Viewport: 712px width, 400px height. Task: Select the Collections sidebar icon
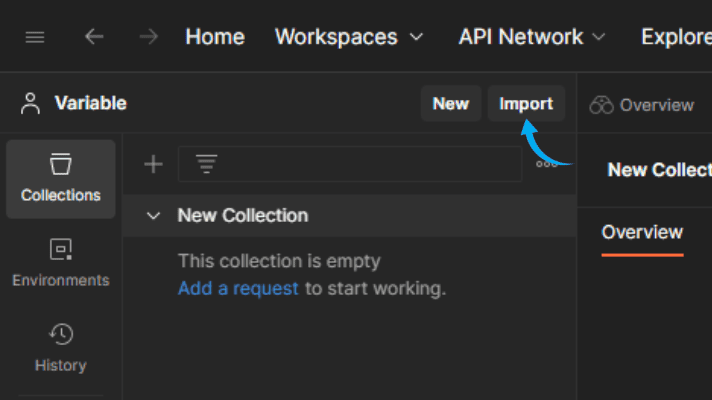pos(61,179)
